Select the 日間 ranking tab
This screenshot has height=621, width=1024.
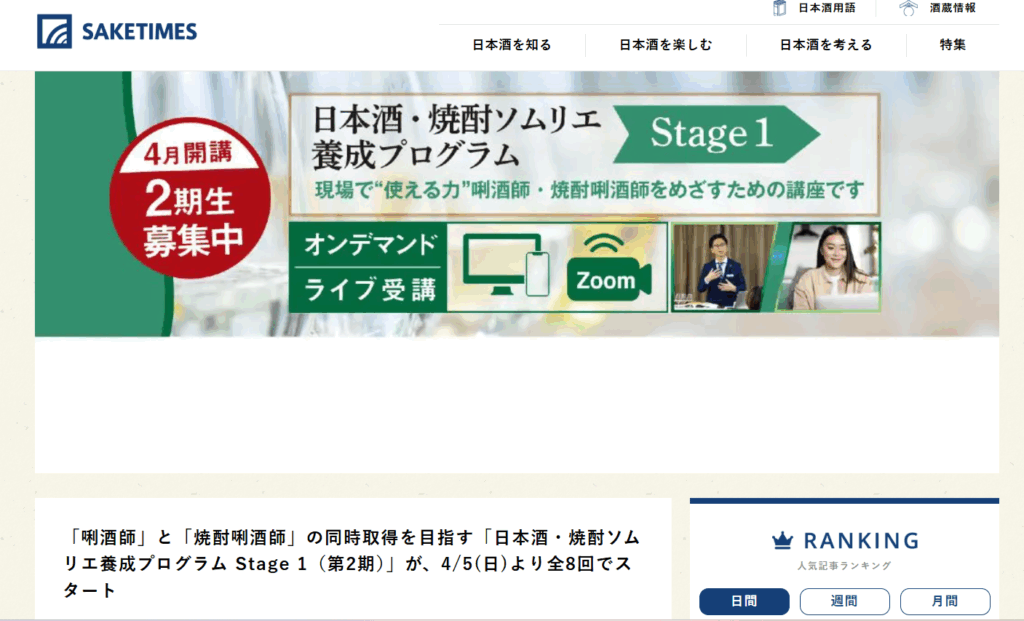(744, 601)
